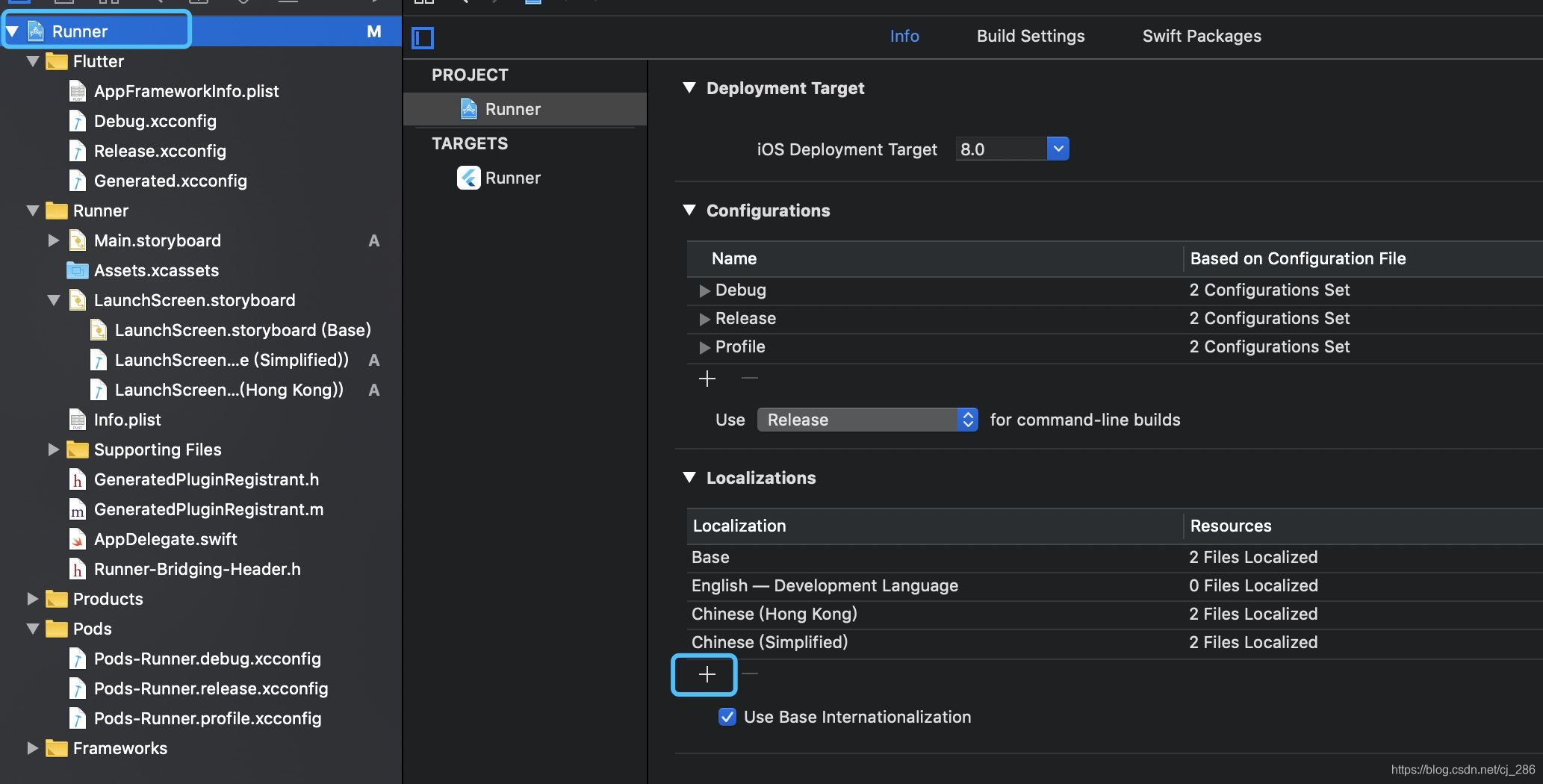Click the Info.plist file icon
The width and height of the screenshot is (1543, 784).
click(x=78, y=420)
